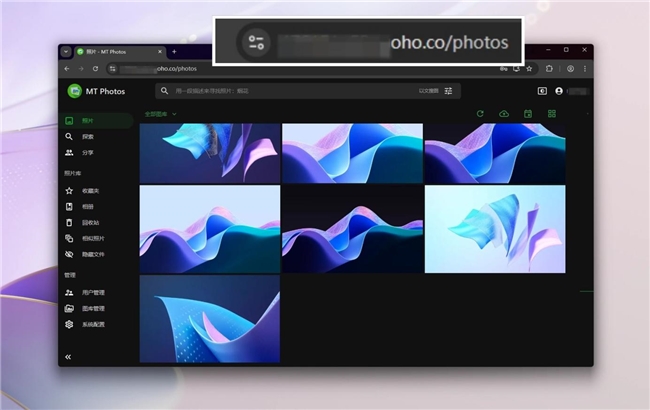Open 回收站 recycle bin in sidebar
This screenshot has height=410, width=650.
90,222
